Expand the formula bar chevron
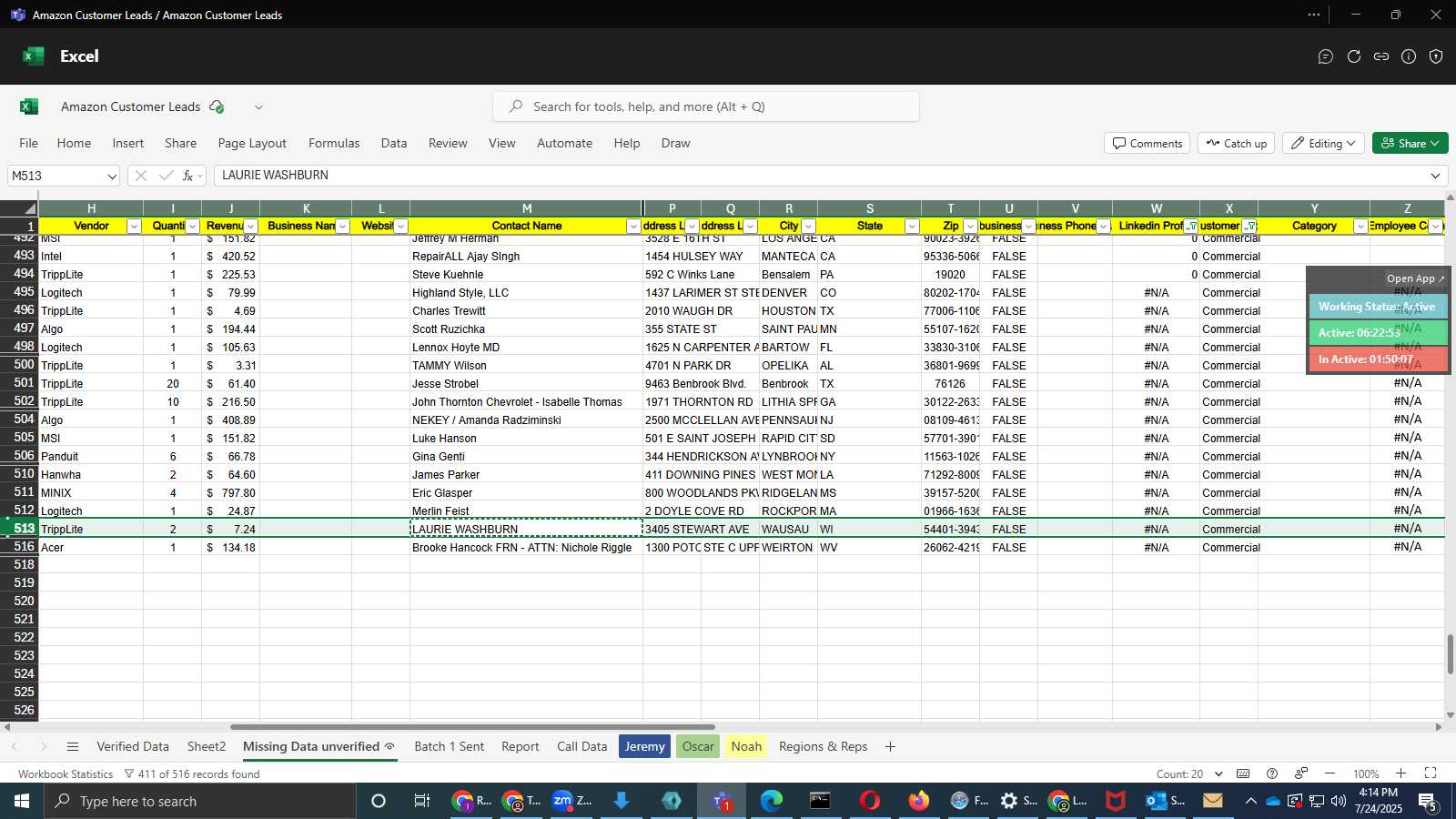 (1435, 176)
